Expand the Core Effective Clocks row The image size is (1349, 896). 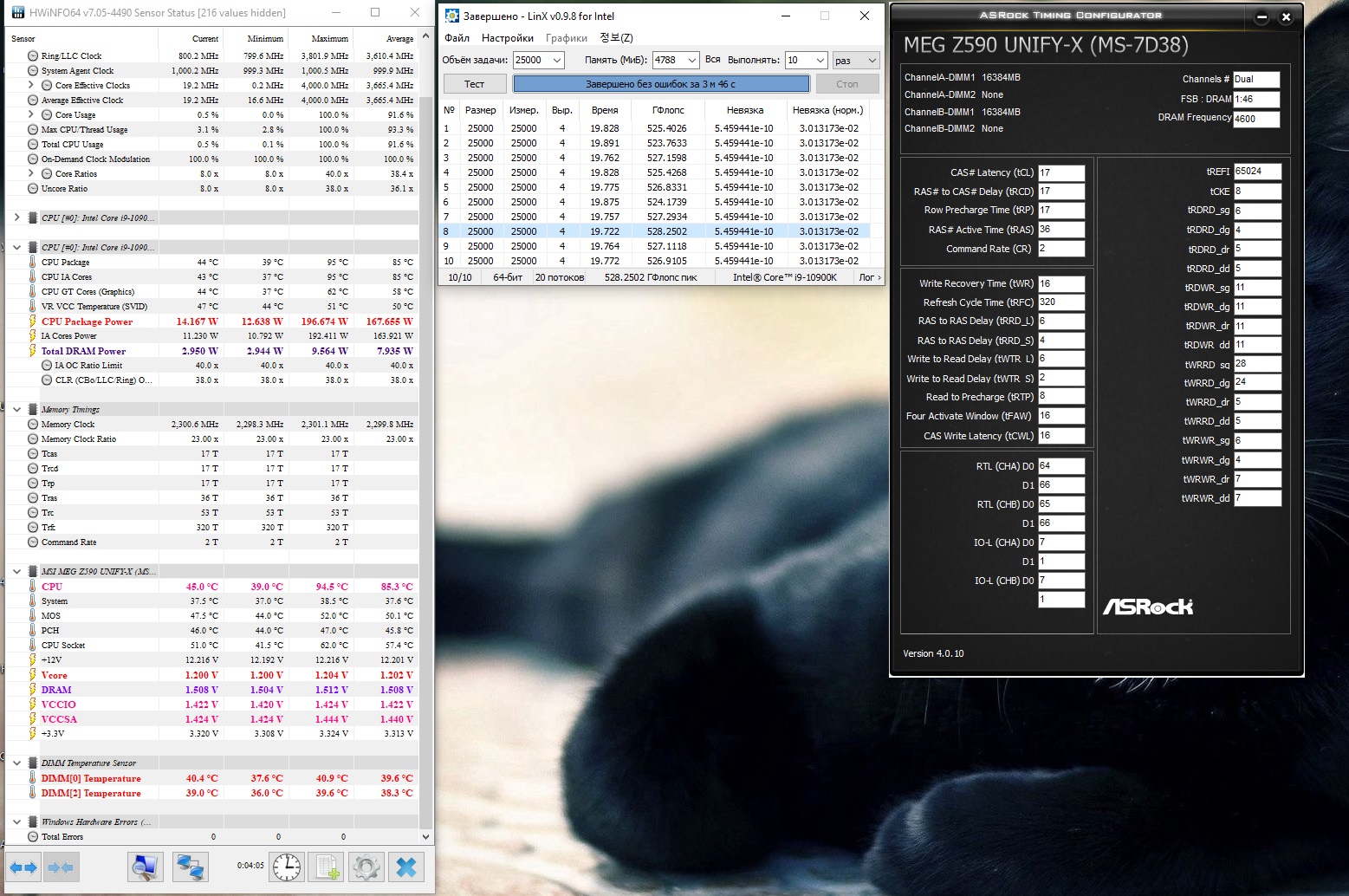tap(31, 85)
